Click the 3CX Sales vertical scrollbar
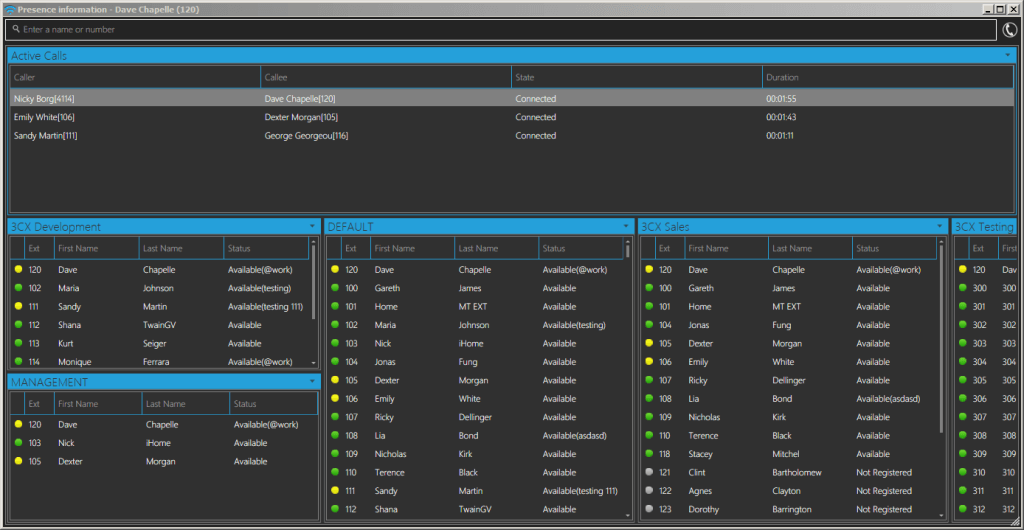 click(x=941, y=336)
